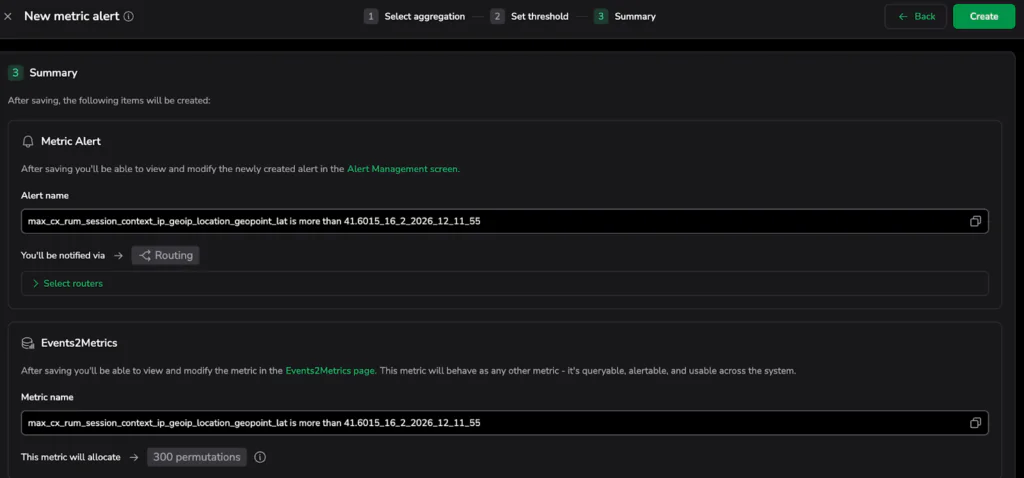Click the green 3 badge beside Summary heading
Image resolution: width=1024 pixels, height=478 pixels.
(15, 73)
